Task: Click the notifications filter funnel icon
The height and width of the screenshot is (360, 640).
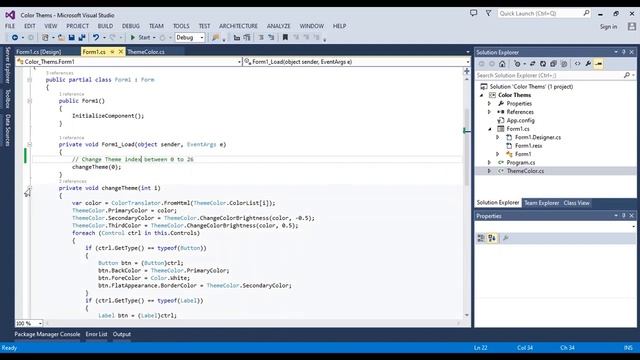Action: [488, 13]
